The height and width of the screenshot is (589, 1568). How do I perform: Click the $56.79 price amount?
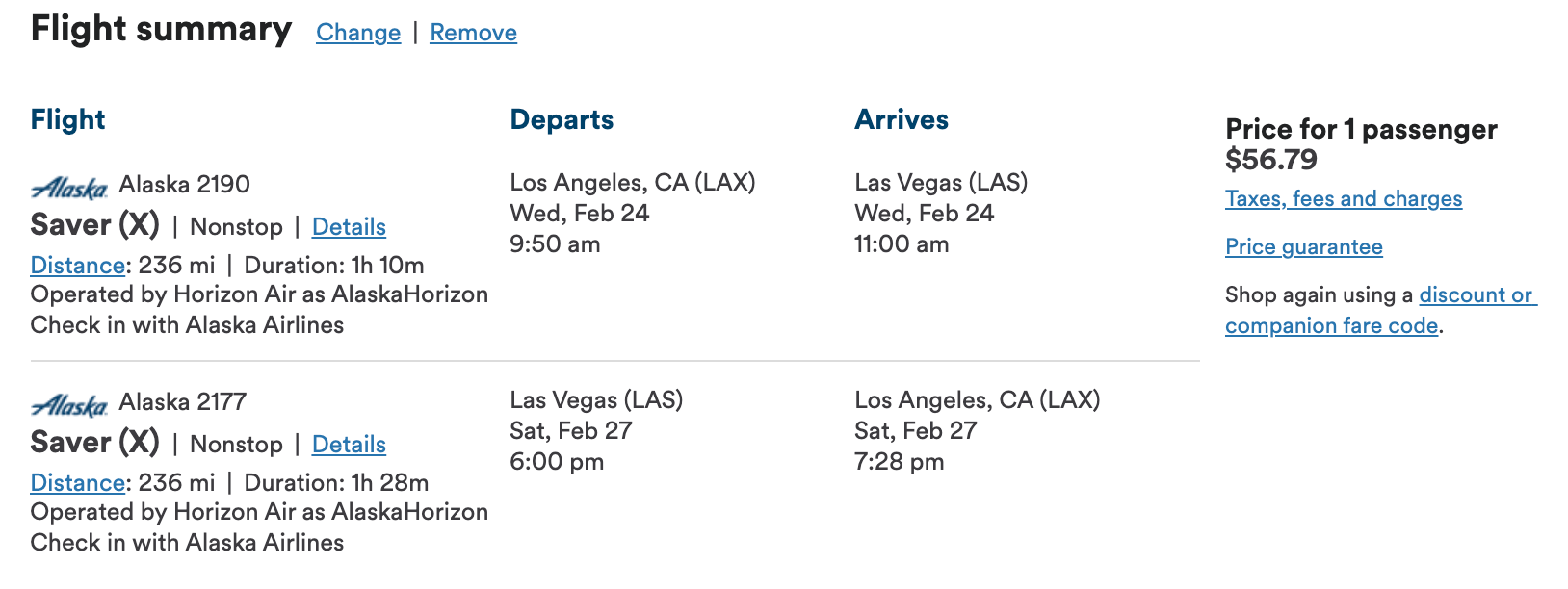[1271, 160]
